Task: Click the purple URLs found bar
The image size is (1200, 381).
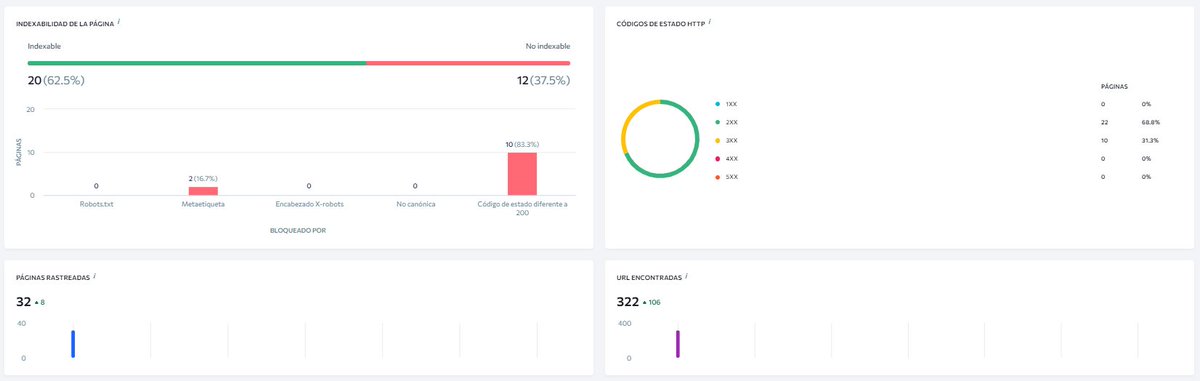Action: click(678, 344)
